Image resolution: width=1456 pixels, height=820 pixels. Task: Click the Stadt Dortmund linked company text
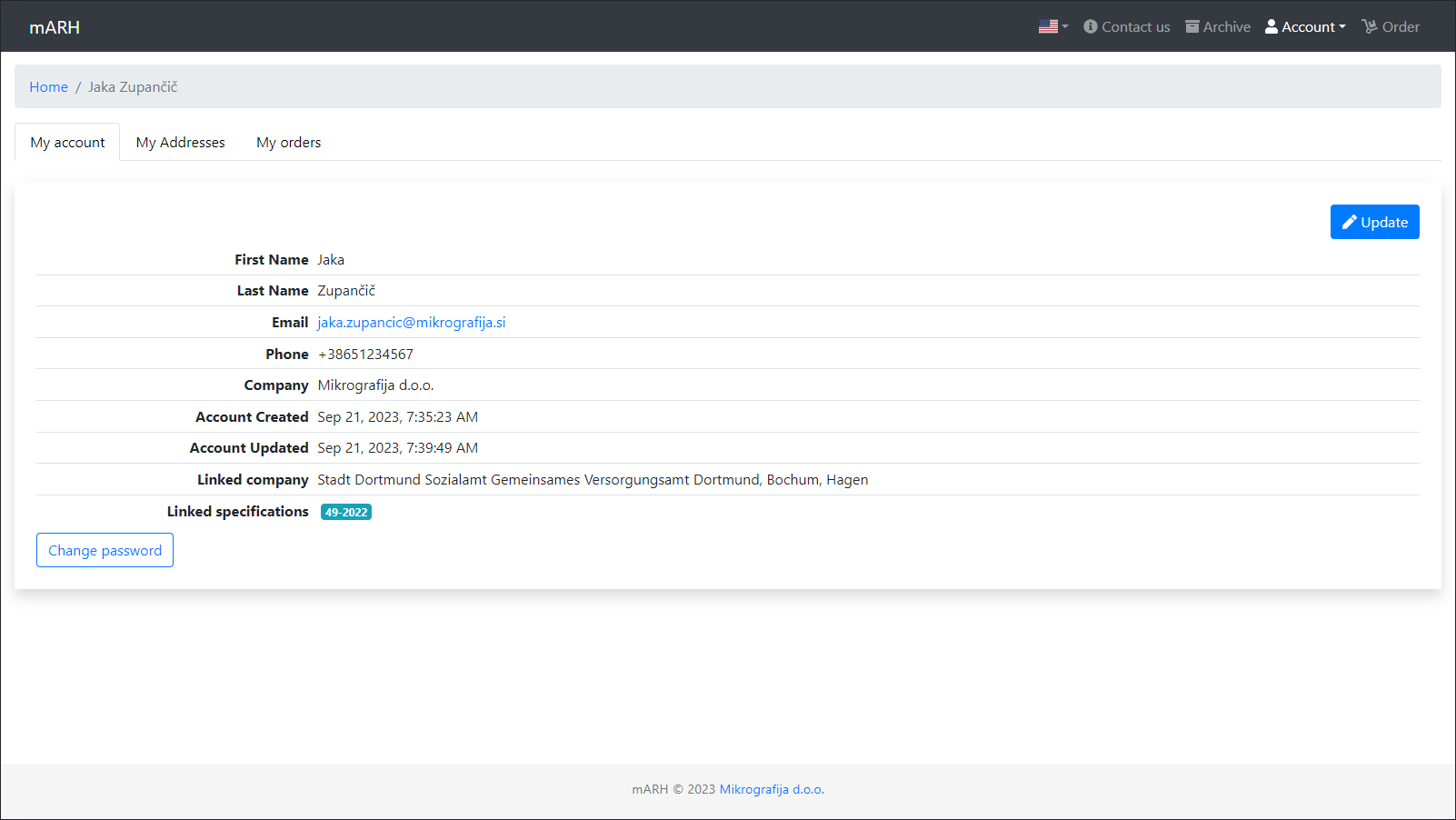(593, 480)
